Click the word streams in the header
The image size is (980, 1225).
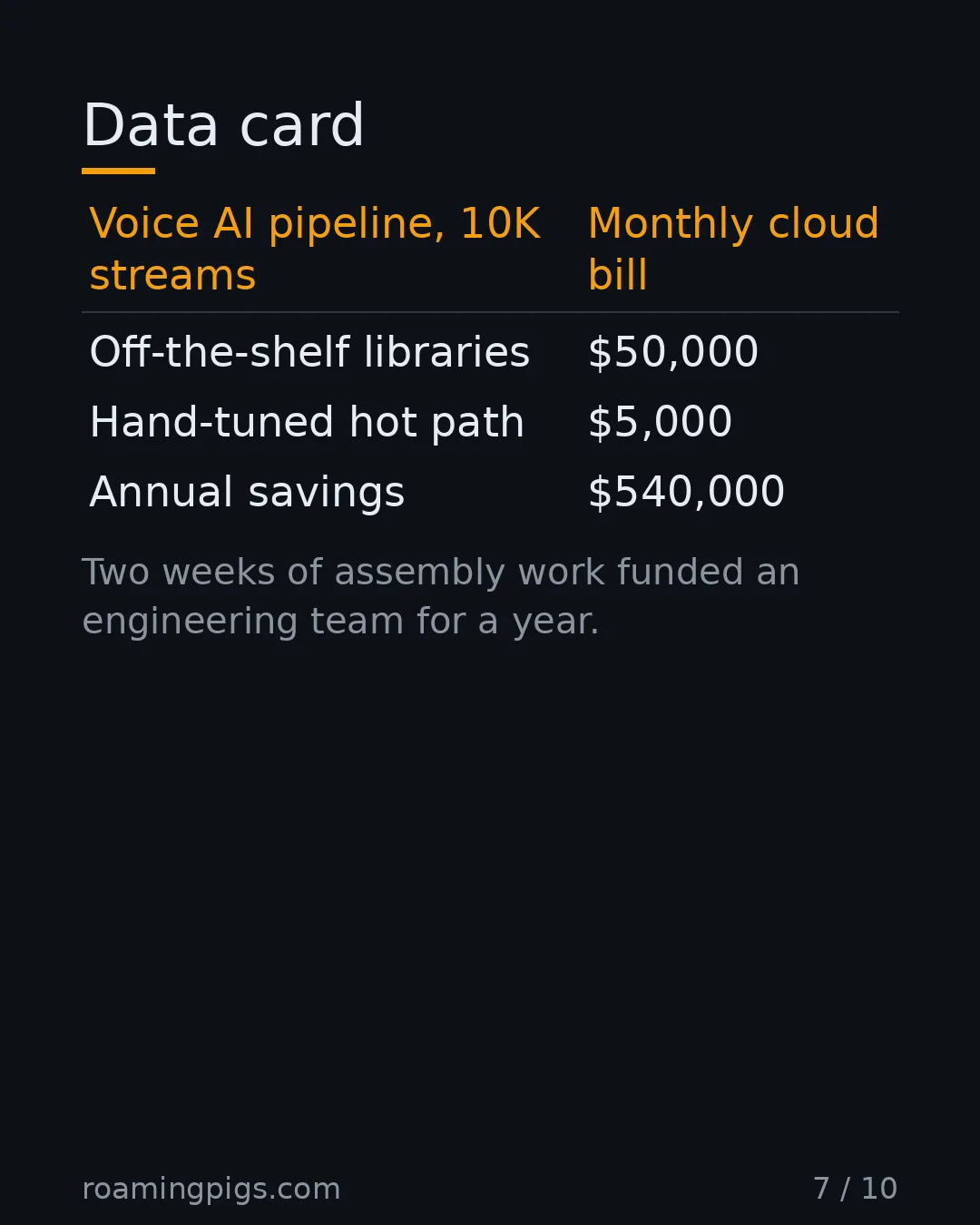(x=172, y=275)
